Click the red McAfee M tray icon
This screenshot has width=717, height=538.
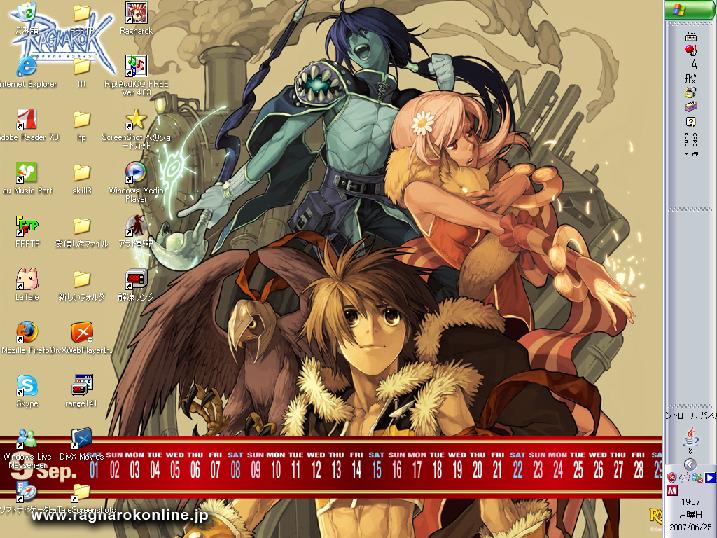click(673, 491)
